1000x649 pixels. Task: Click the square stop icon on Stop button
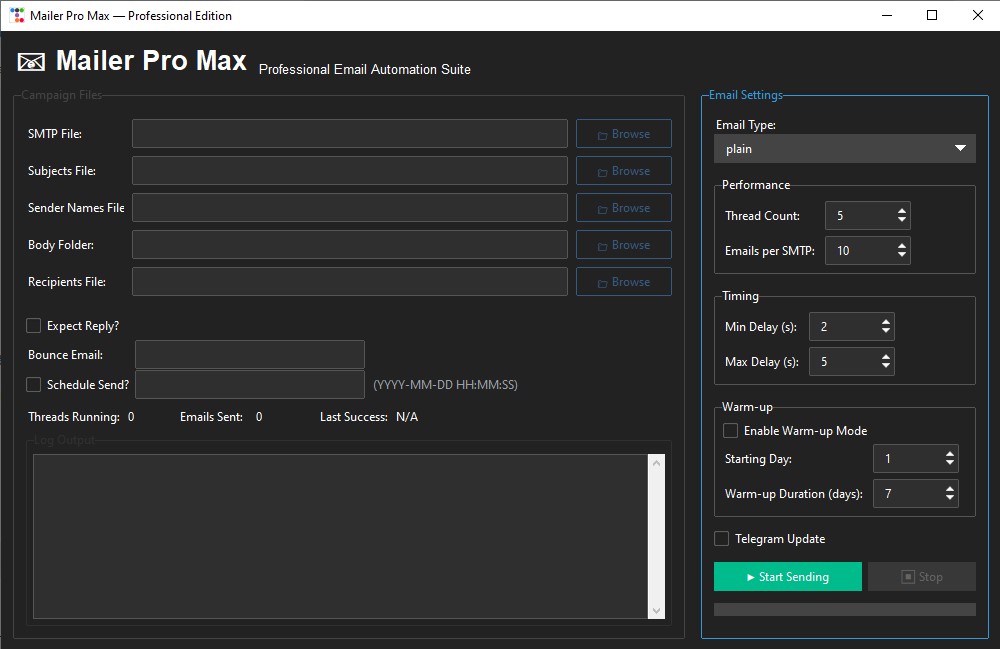click(x=906, y=576)
